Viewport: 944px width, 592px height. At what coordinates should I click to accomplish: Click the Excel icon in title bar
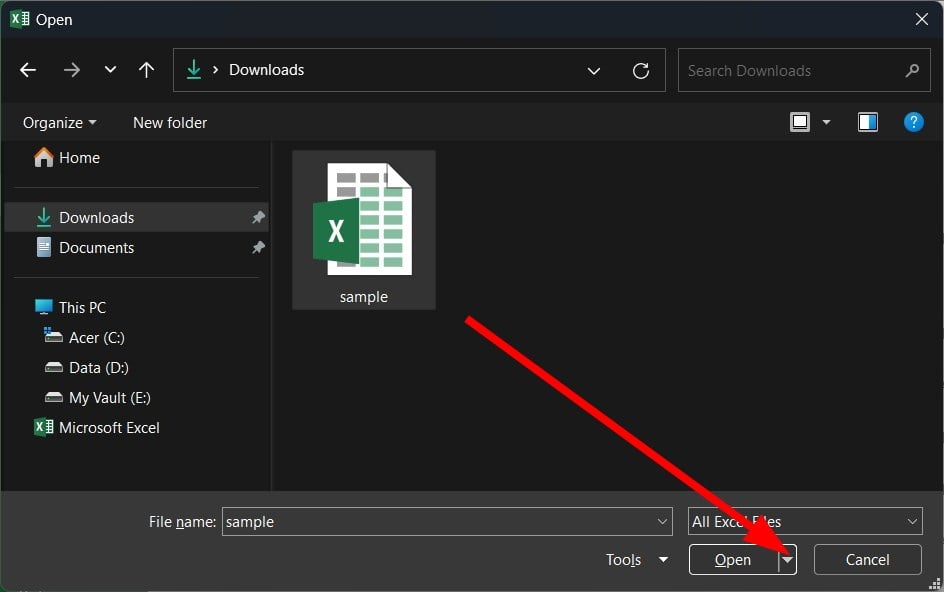(20, 19)
